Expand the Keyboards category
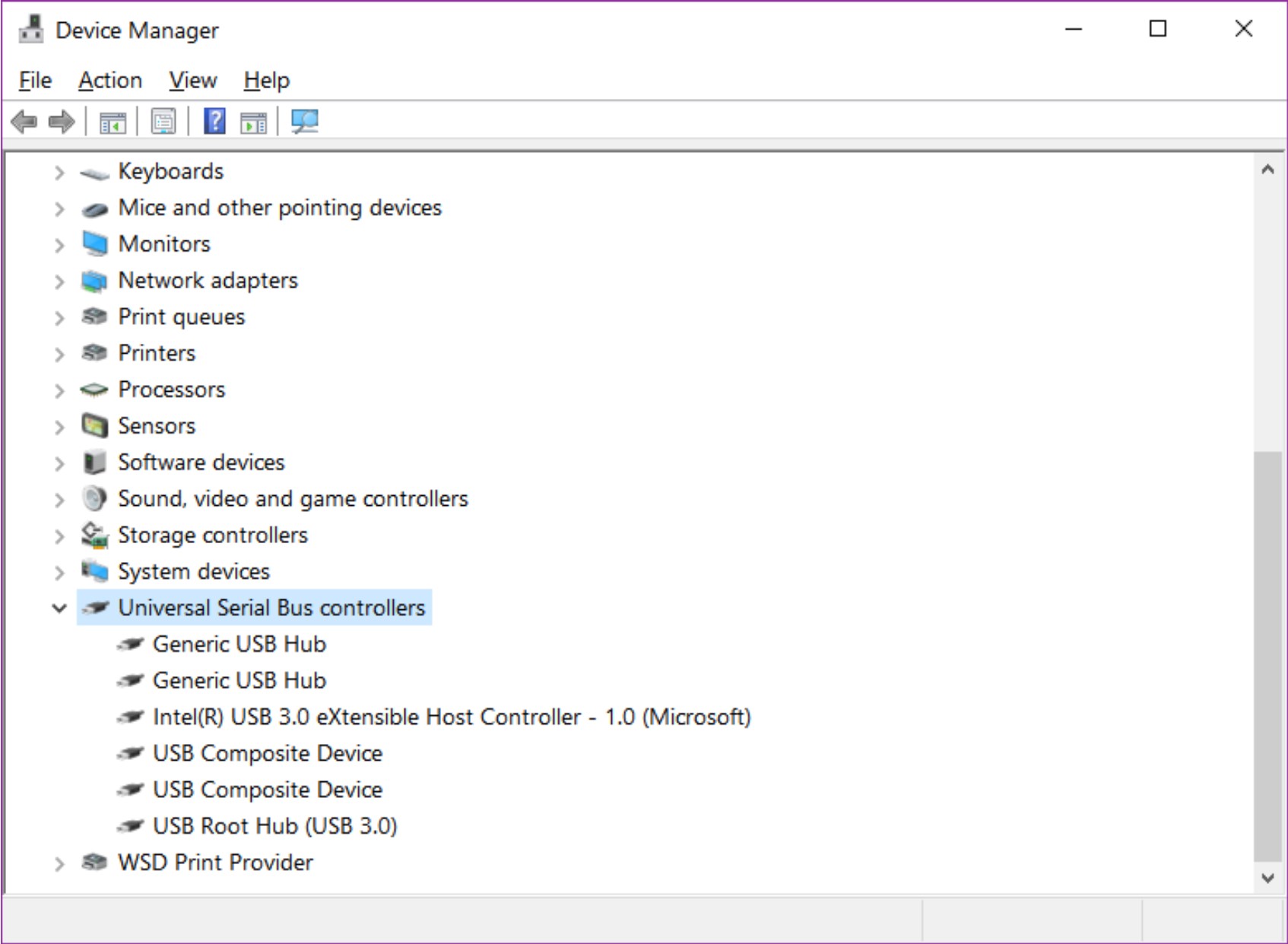Screen dimensions: 1288x944 click(59, 173)
